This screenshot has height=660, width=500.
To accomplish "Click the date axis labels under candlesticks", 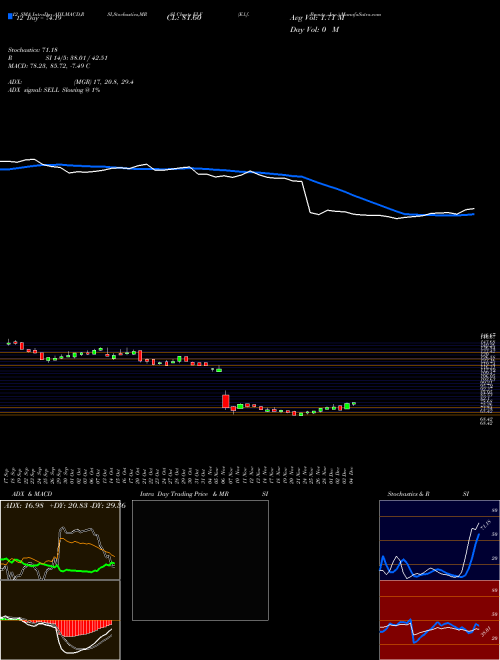I will (x=179, y=475).
